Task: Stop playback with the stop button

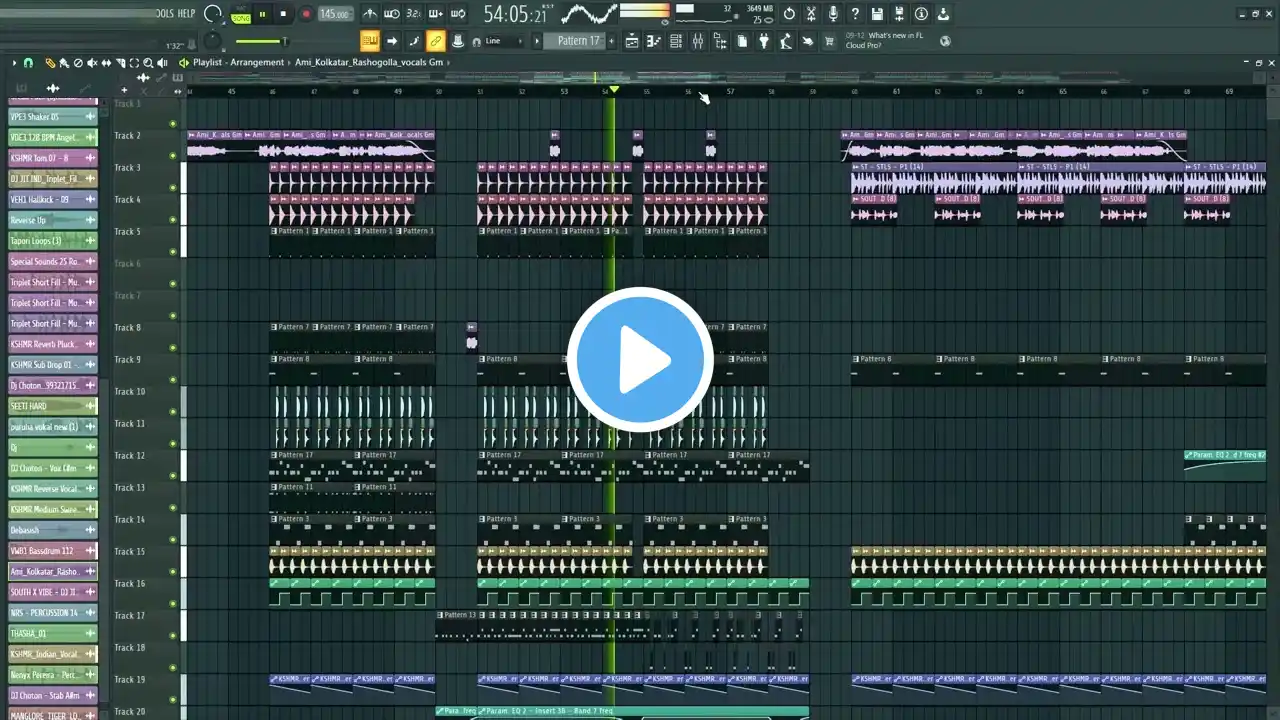Action: pyautogui.click(x=284, y=14)
